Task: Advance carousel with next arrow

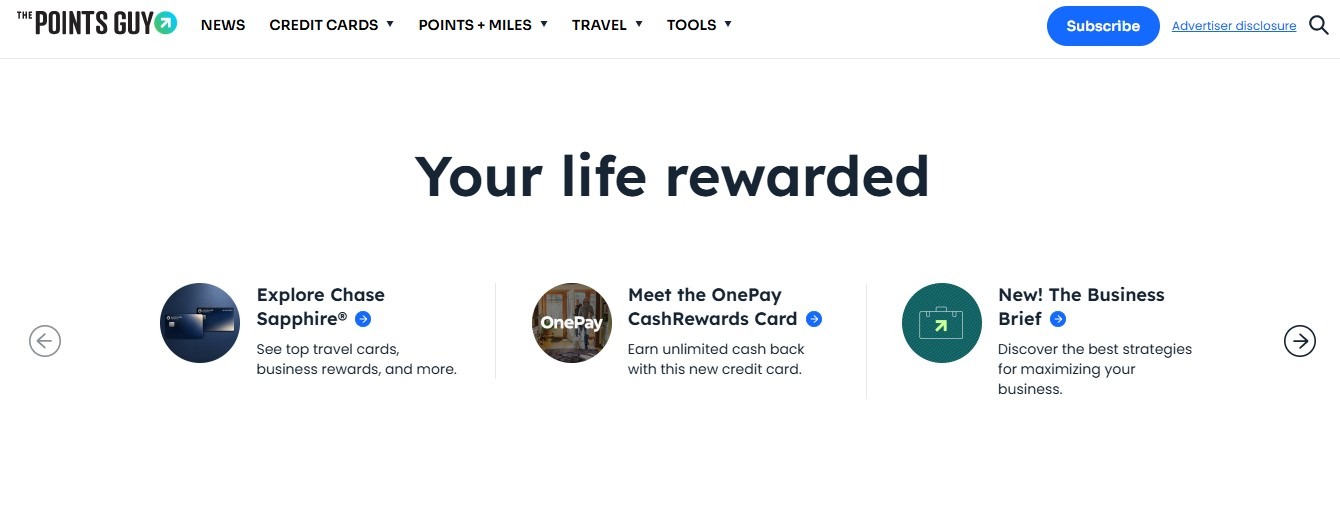Action: [x=1299, y=341]
